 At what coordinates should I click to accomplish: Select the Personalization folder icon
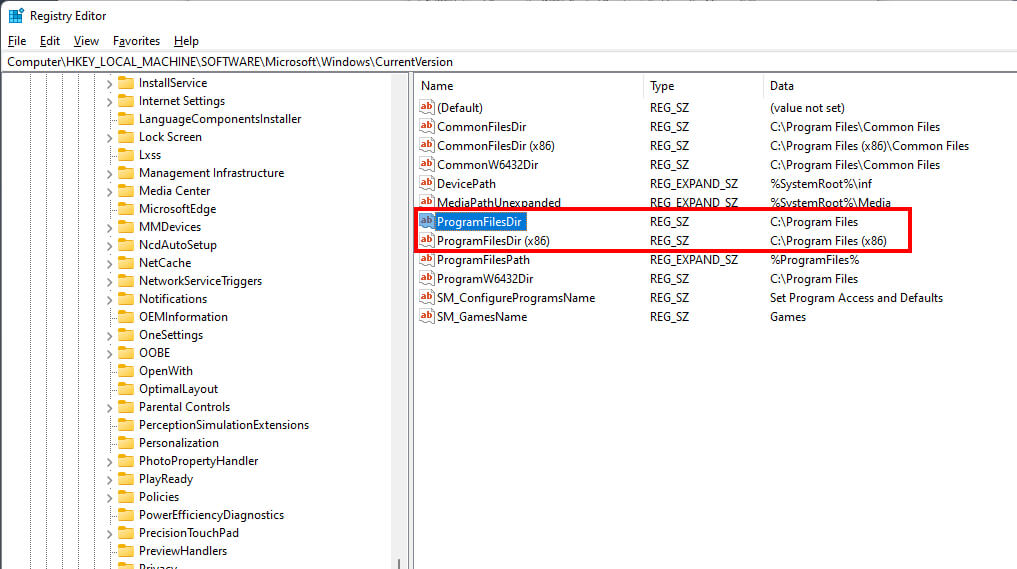[126, 442]
